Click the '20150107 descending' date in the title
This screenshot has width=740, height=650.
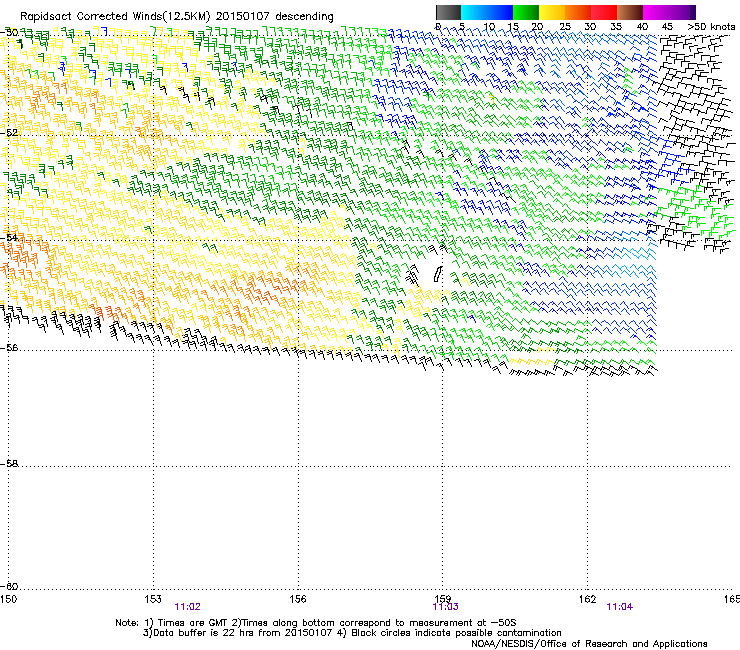[274, 17]
